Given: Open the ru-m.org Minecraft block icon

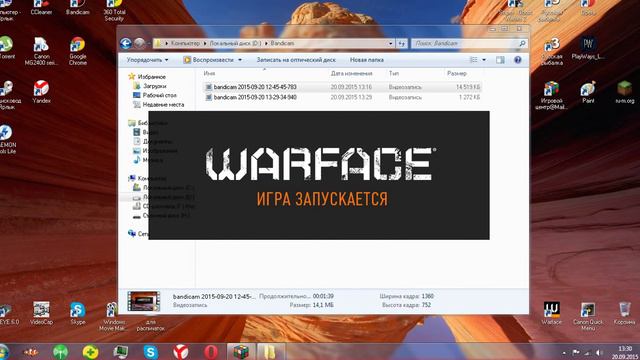Looking at the screenshot, I should coord(624,92).
